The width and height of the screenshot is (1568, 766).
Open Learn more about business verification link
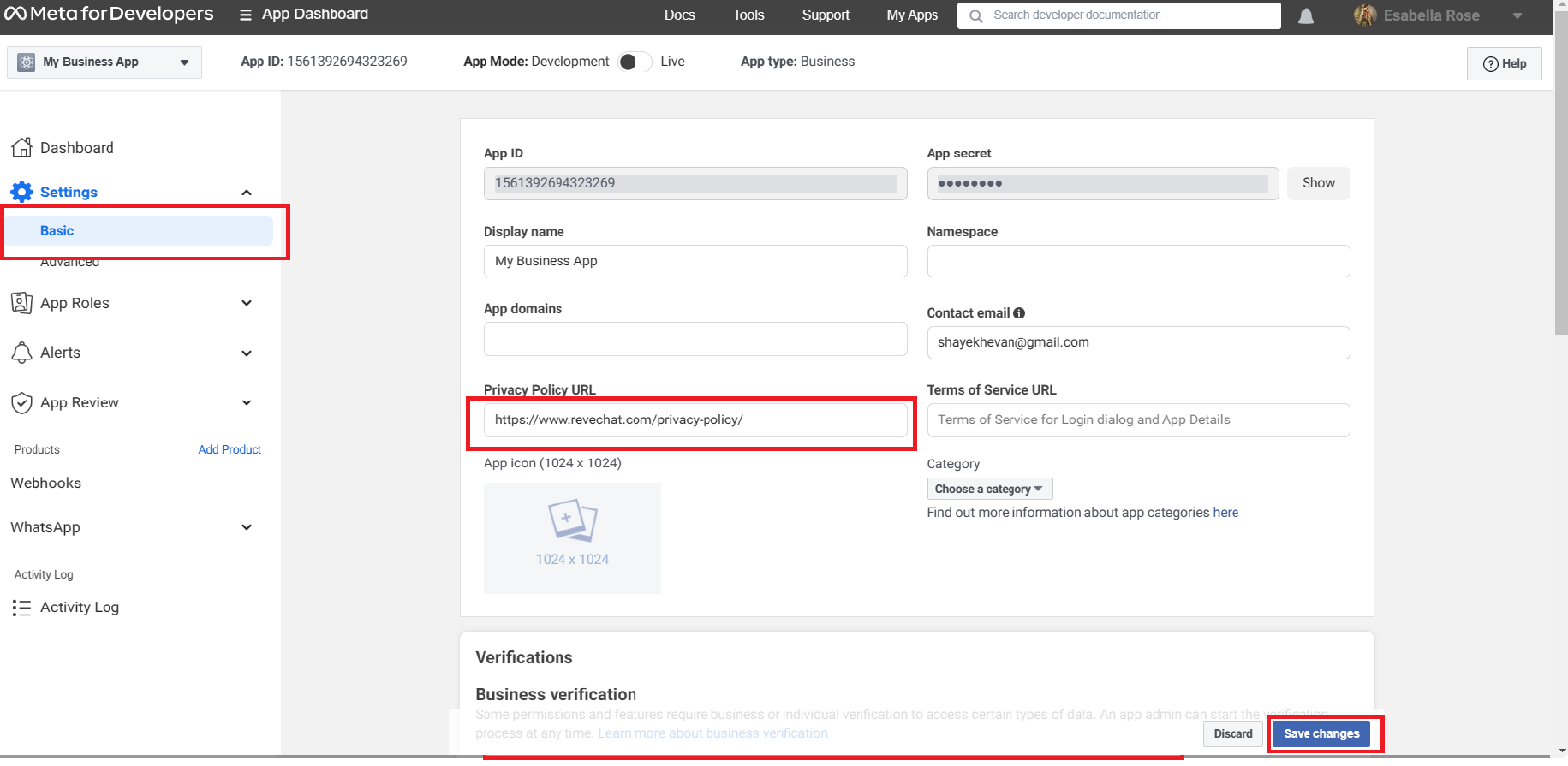tap(713, 733)
